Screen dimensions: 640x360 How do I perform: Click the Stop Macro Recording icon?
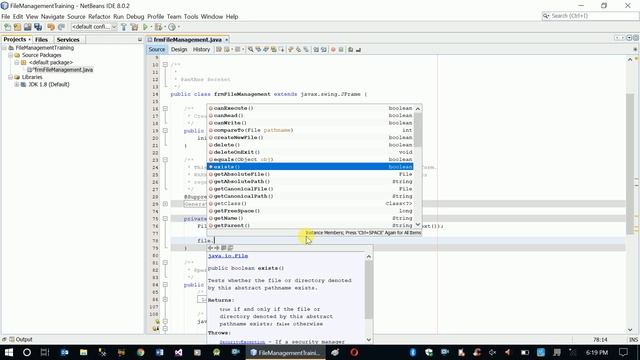coord(341,49)
